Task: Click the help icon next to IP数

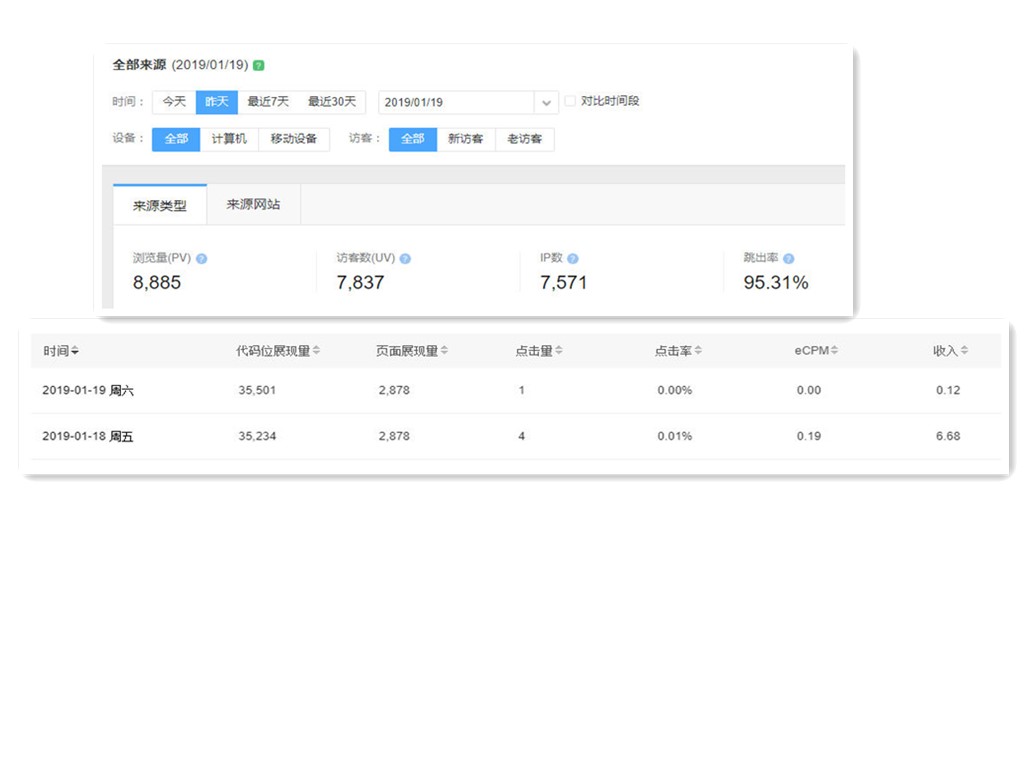Action: [x=573, y=258]
